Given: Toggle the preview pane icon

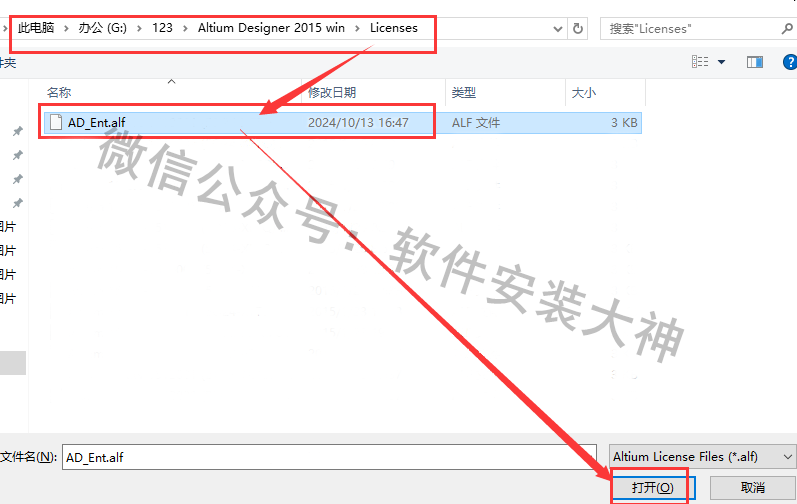Looking at the screenshot, I should tap(755, 62).
